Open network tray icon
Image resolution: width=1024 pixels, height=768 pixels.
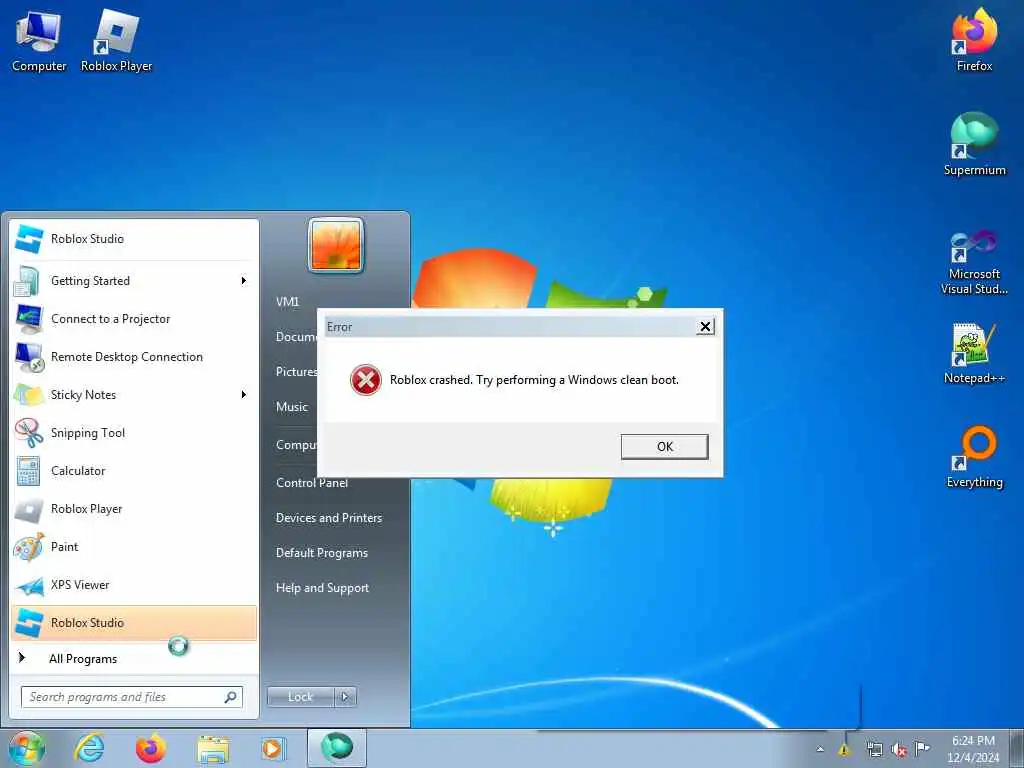tap(874, 750)
